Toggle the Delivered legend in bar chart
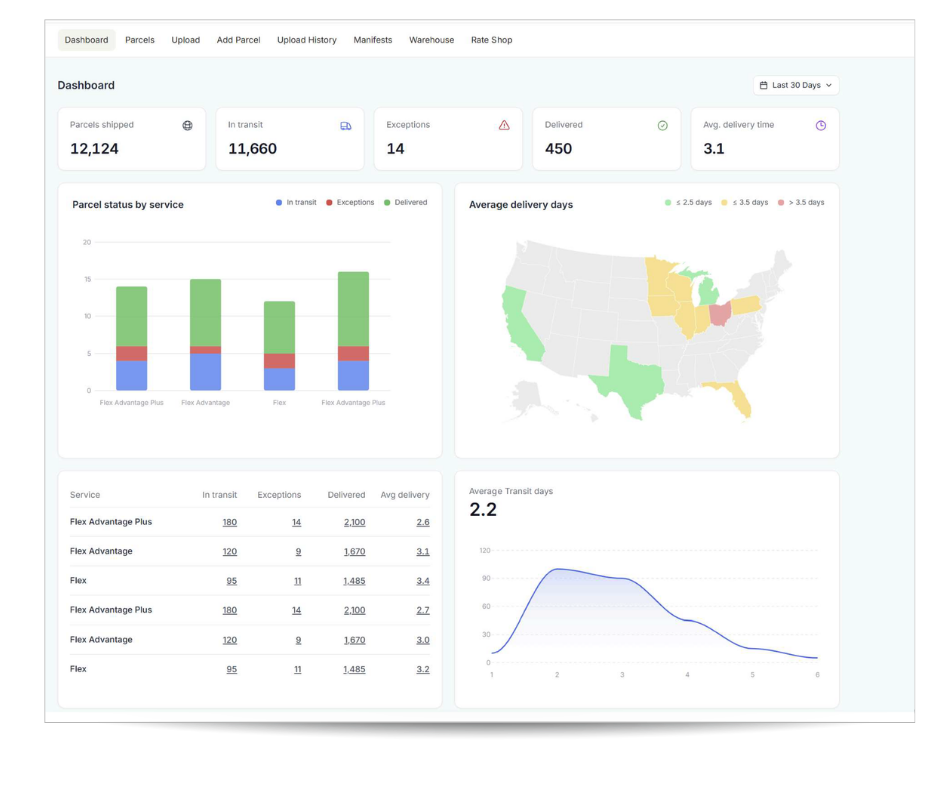The height and width of the screenshot is (788, 940). 405,203
